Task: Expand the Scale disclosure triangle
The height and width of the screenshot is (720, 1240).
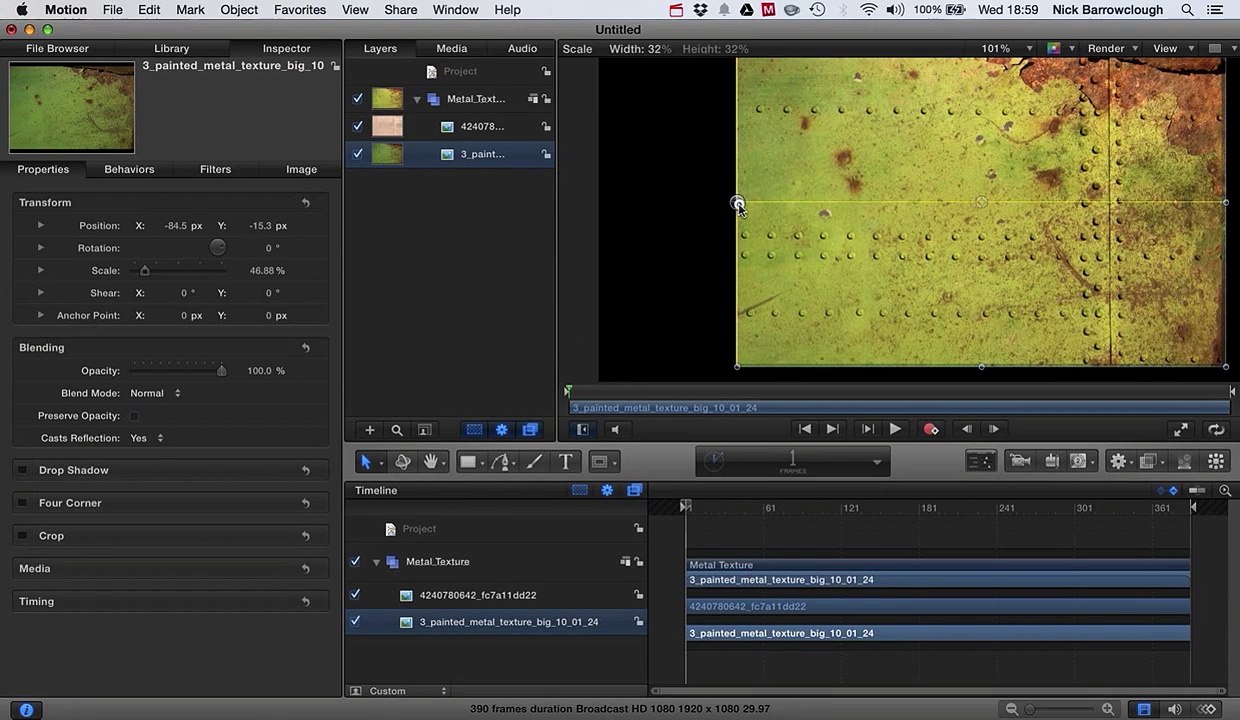Action: pos(40,271)
